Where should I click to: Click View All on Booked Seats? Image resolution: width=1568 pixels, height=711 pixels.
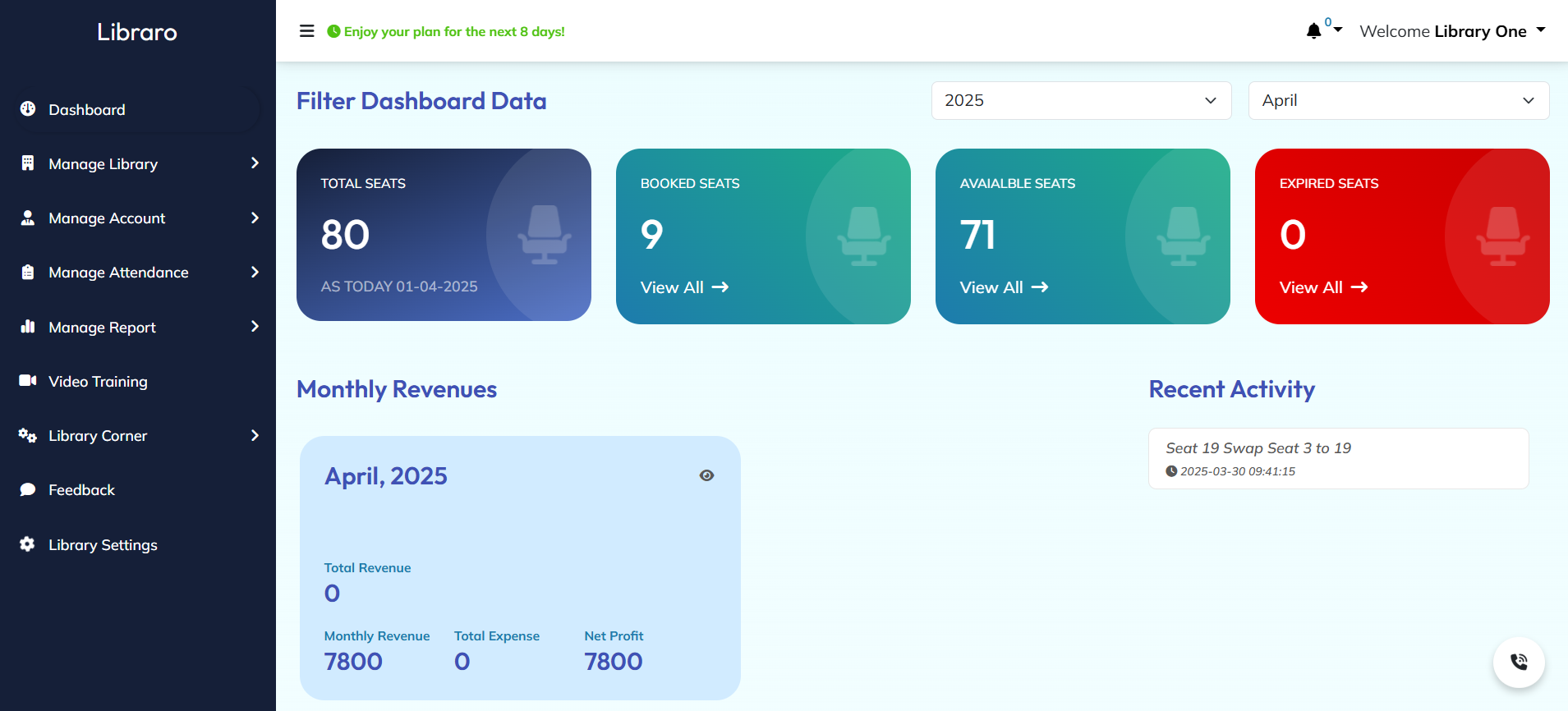tap(684, 287)
